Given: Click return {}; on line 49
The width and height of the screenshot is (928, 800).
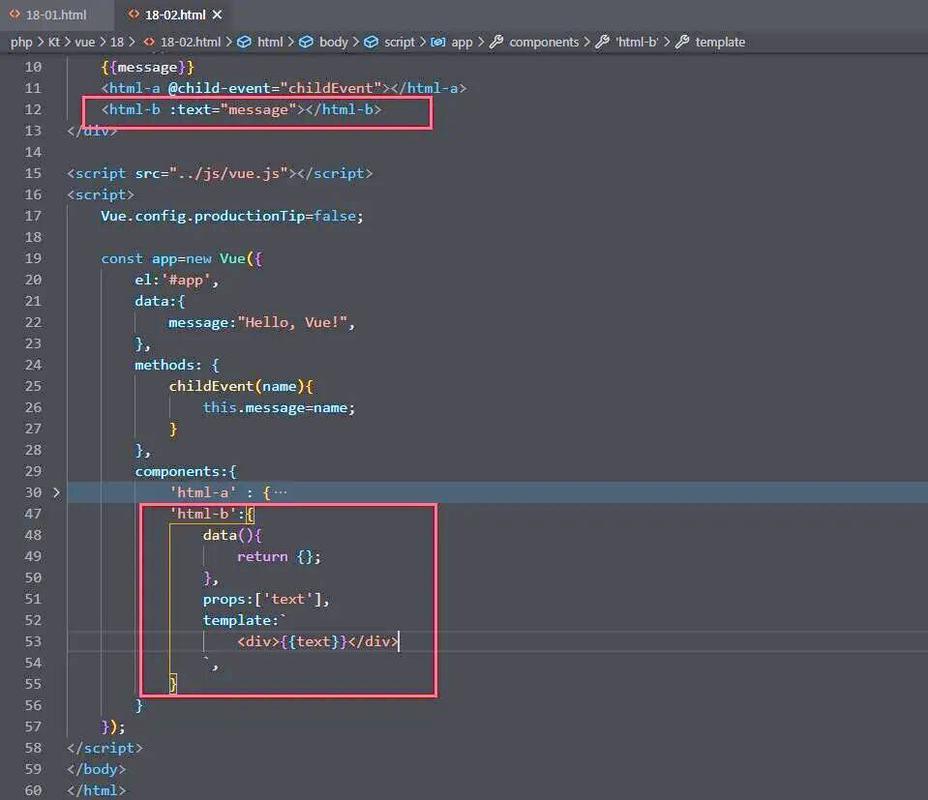Looking at the screenshot, I should click(x=279, y=556).
